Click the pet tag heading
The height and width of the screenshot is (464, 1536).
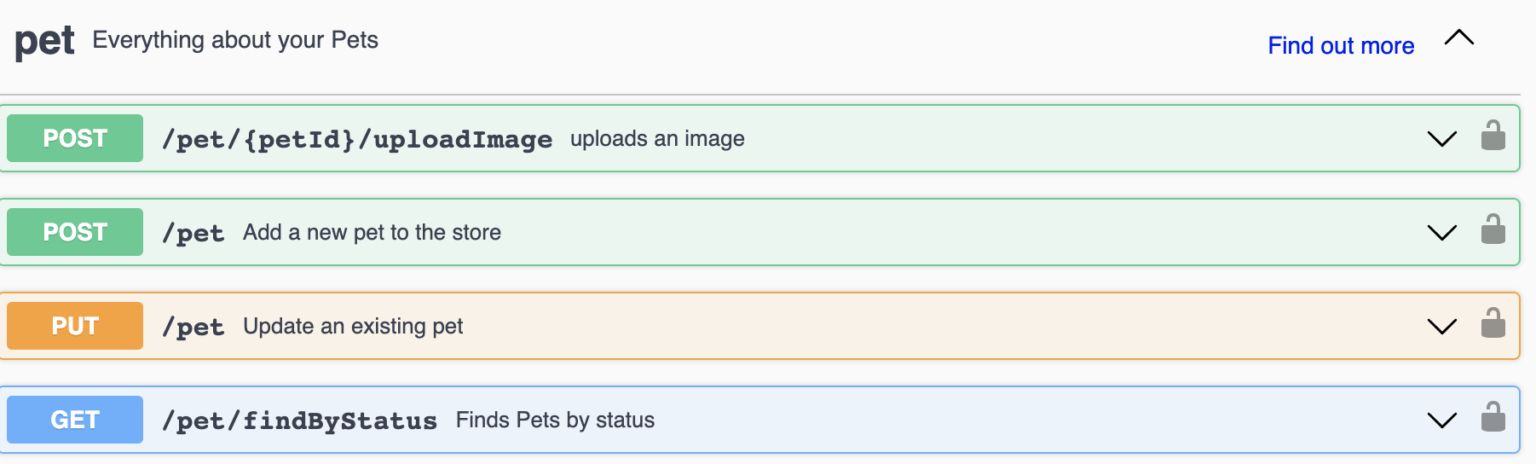[45, 42]
